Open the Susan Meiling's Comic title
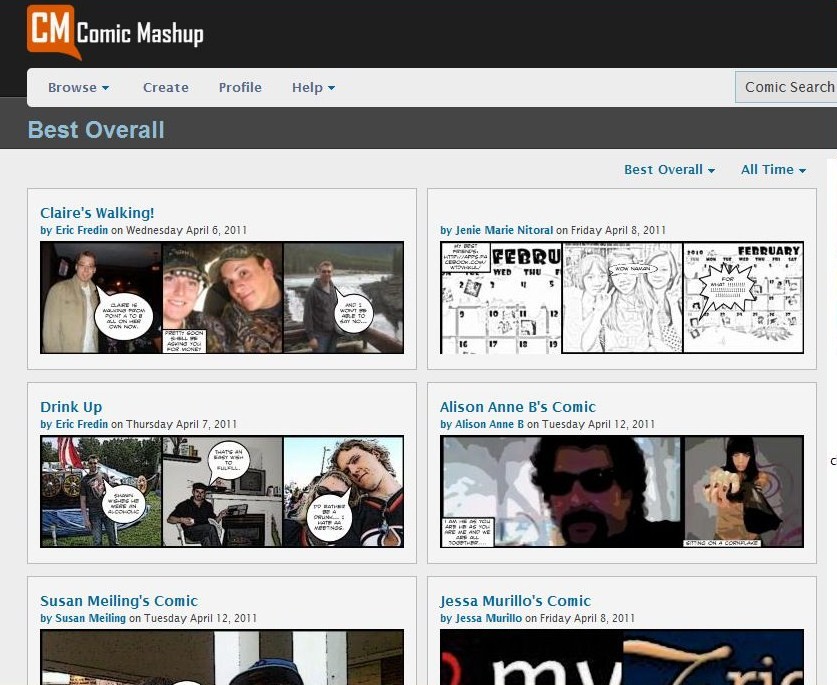 coord(119,601)
